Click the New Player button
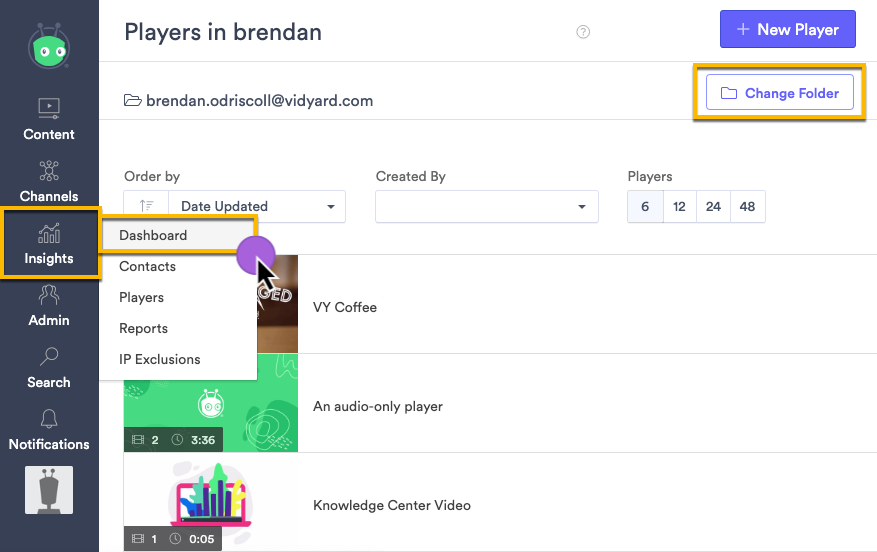 [788, 29]
